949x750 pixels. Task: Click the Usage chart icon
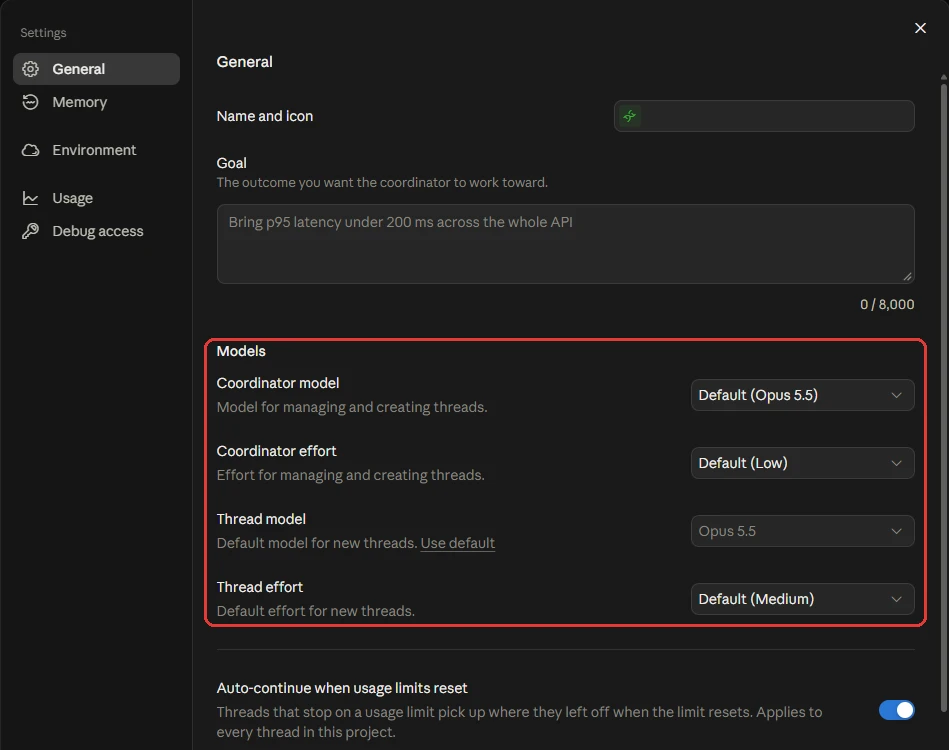30,198
